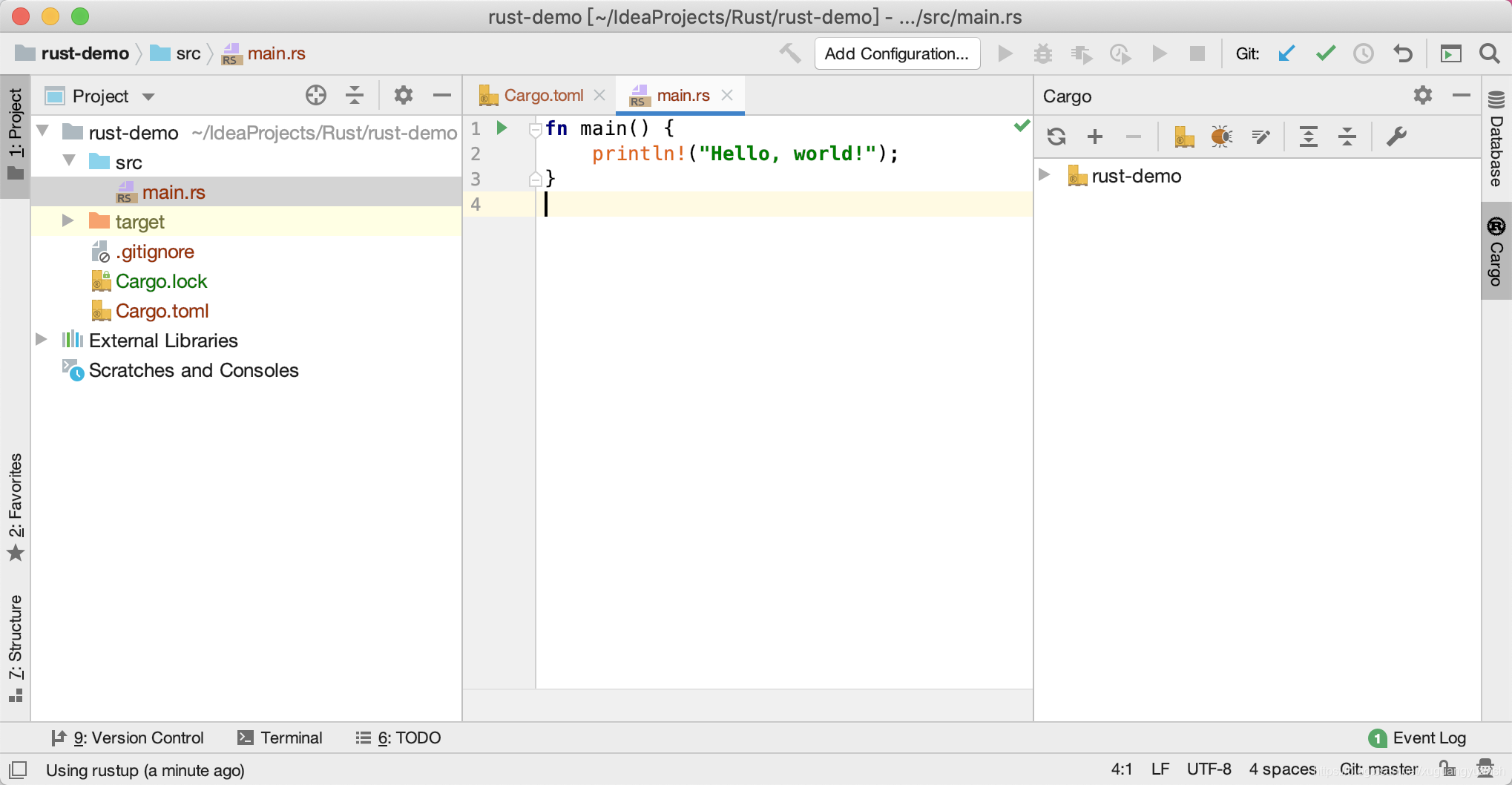
Task: Close the Cargo.toml editor tab
Action: pos(599,95)
